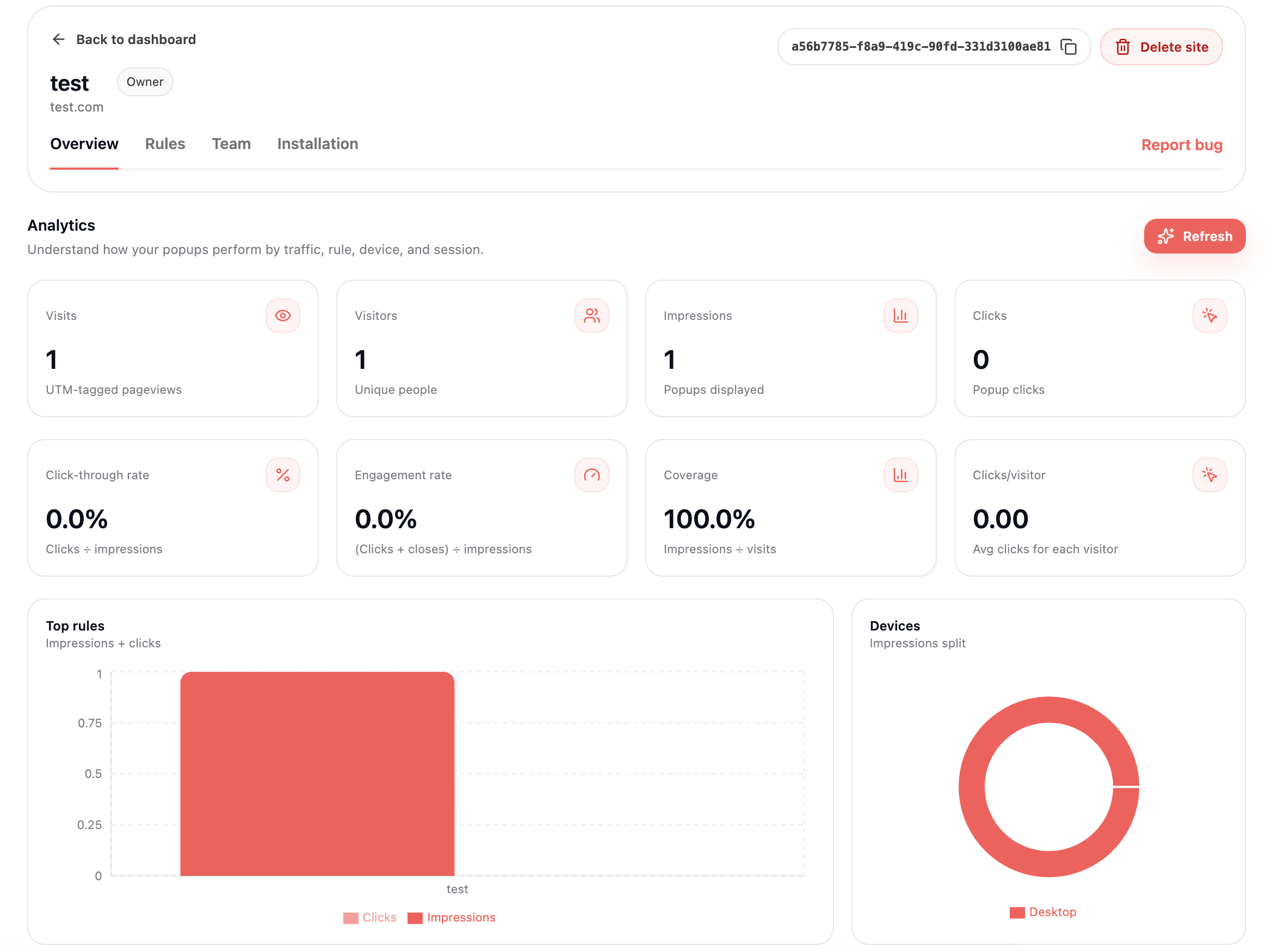Screen dimensions: 1272x952
Task: Click the bar chart icon on Impressions card
Action: tap(900, 315)
